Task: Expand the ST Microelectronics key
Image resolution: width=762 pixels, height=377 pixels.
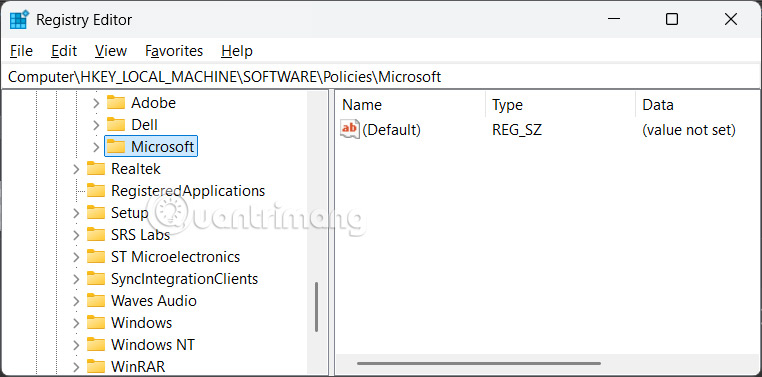Action: click(76, 257)
